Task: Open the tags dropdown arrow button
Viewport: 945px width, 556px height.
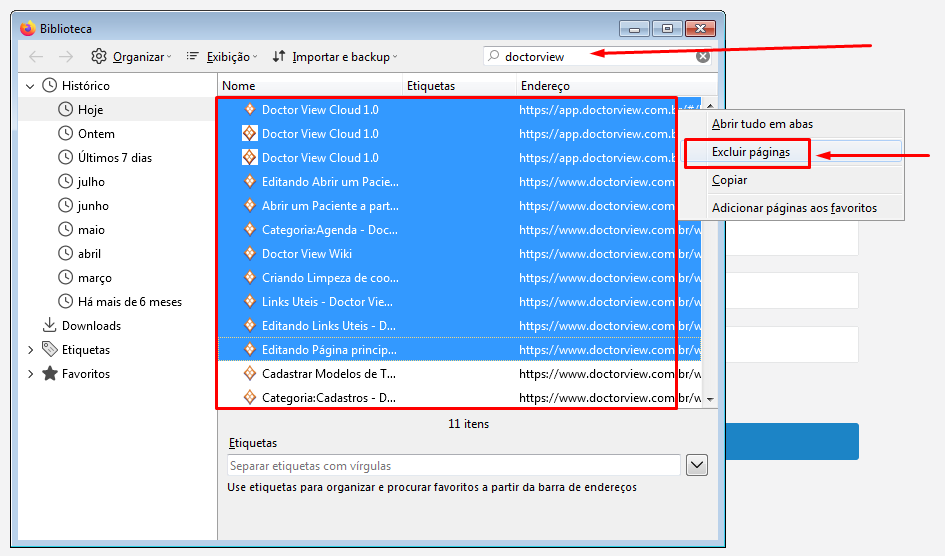Action: tap(697, 465)
